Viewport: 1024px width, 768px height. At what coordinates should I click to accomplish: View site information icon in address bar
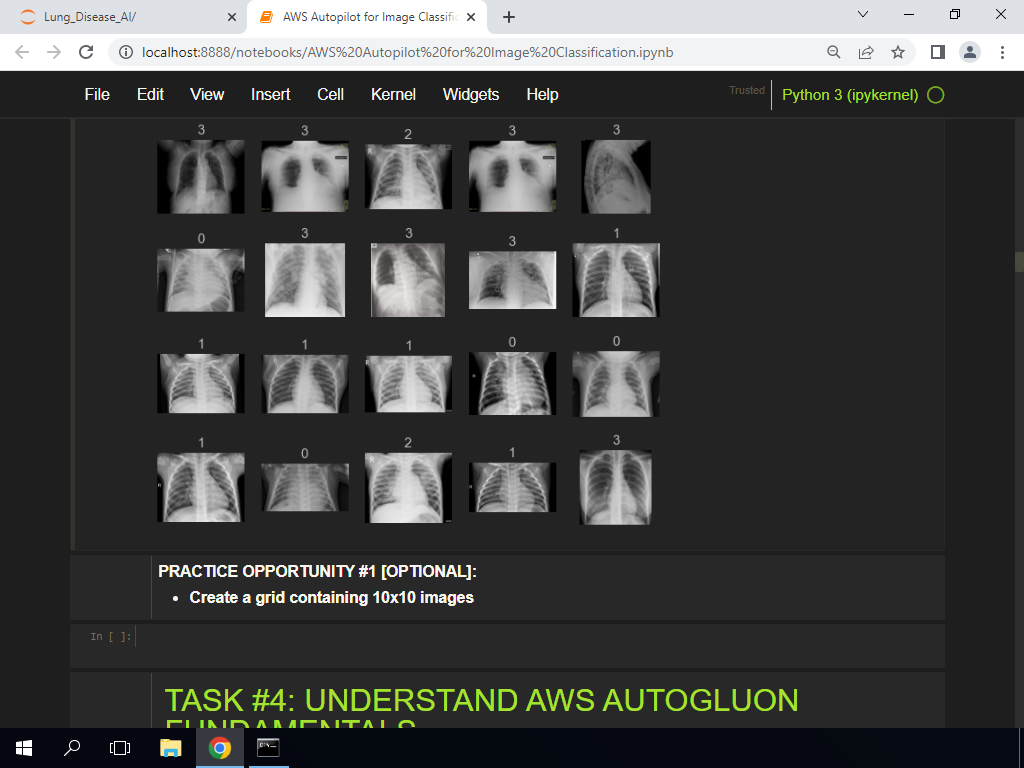[126, 52]
